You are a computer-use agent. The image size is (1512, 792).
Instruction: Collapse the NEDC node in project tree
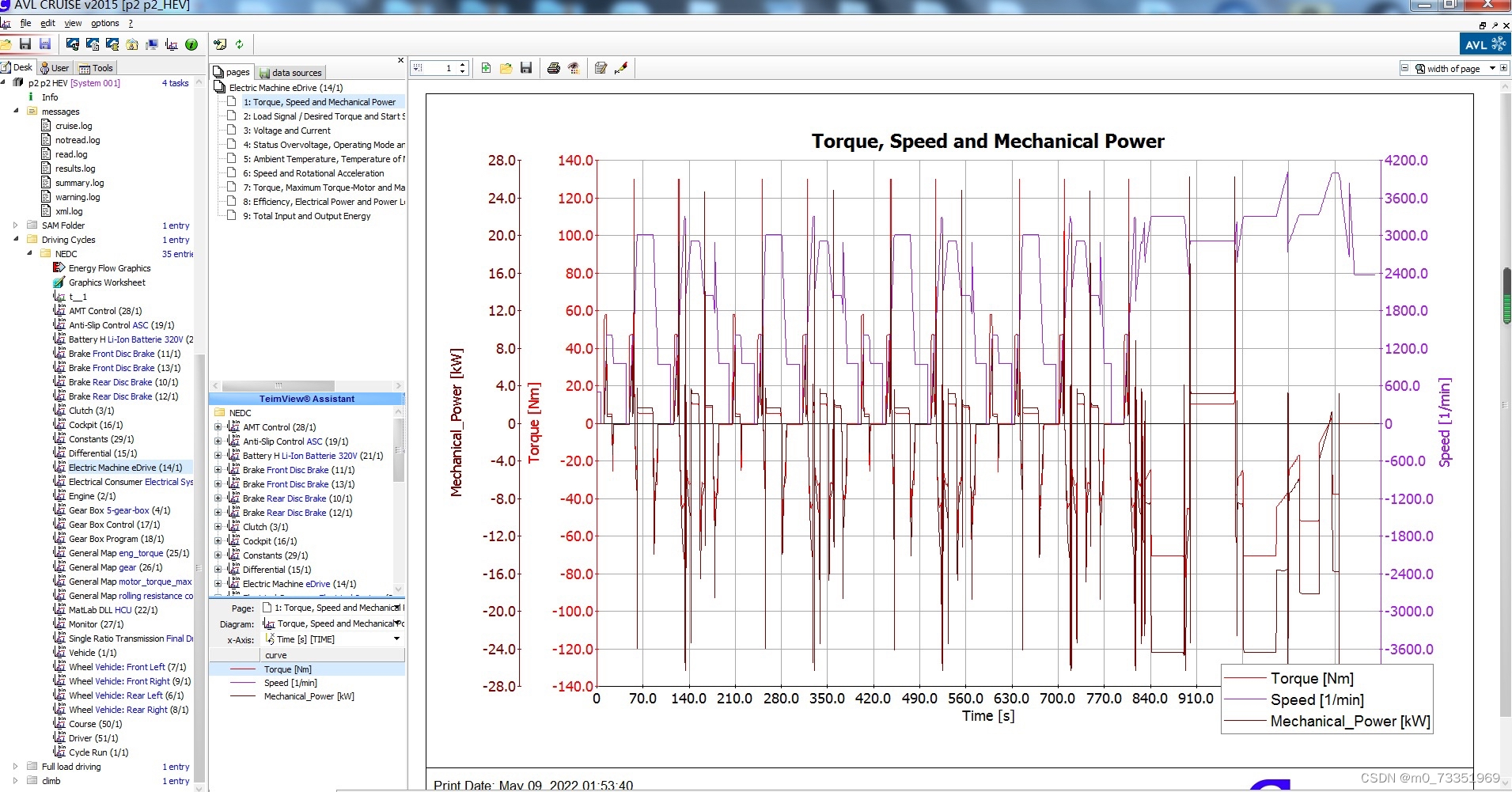29,253
